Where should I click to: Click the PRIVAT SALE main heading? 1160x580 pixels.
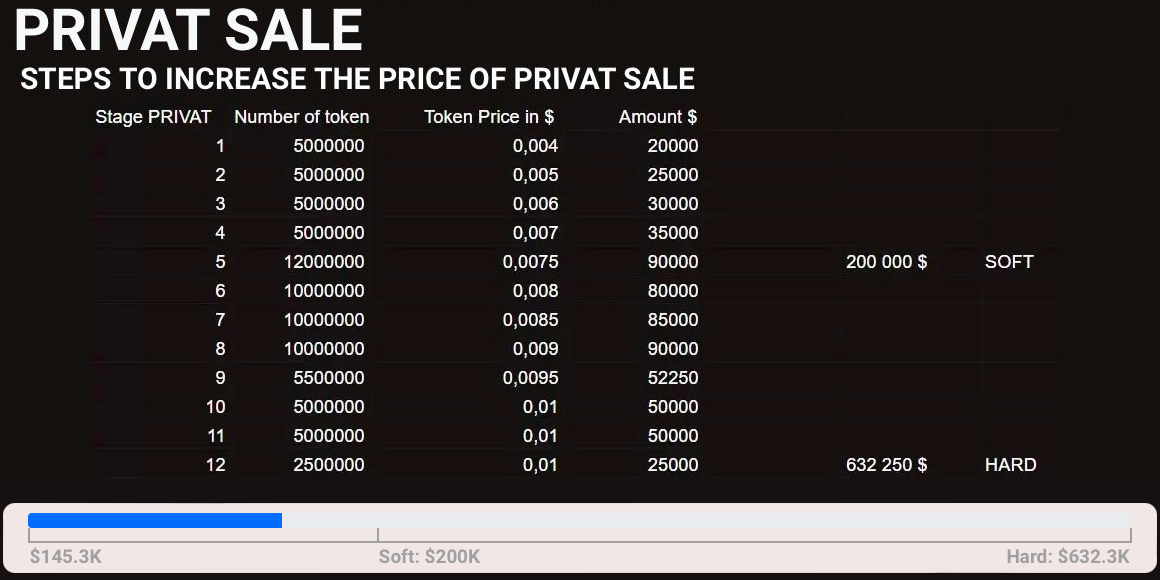click(188, 30)
